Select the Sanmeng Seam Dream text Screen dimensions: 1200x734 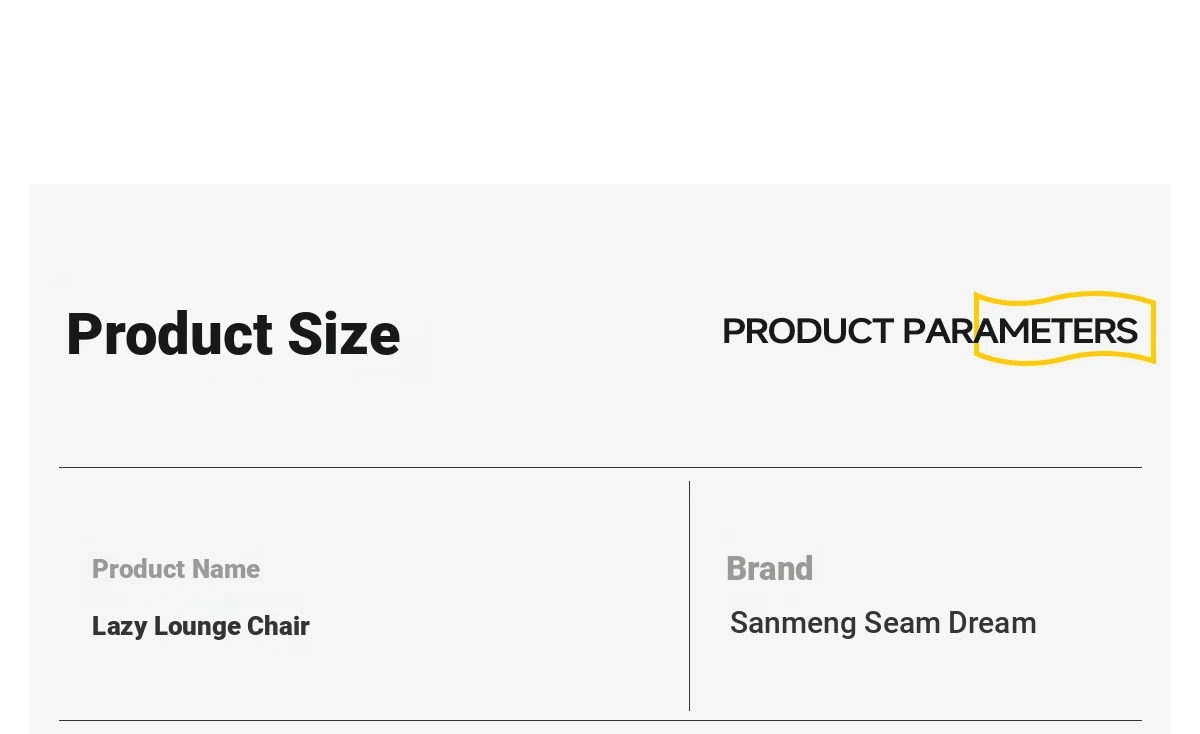coord(883,623)
